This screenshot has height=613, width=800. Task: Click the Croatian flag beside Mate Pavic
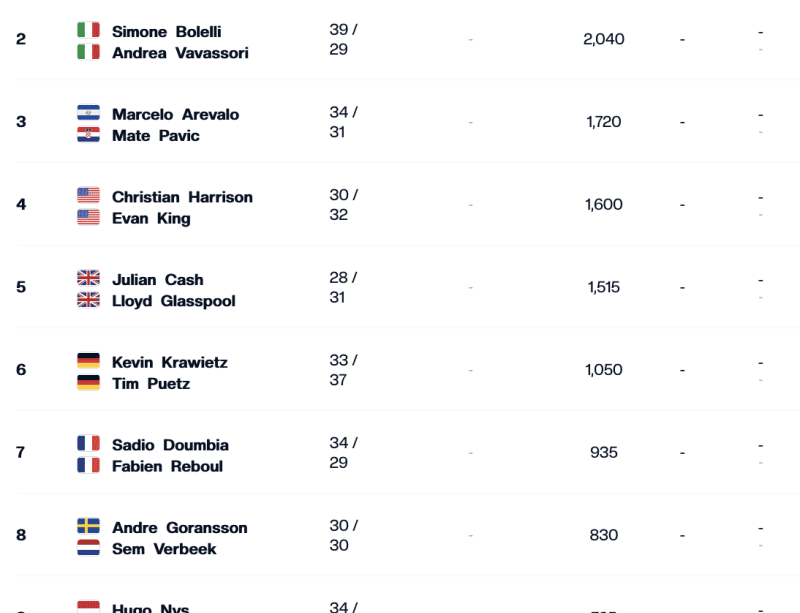click(x=88, y=135)
